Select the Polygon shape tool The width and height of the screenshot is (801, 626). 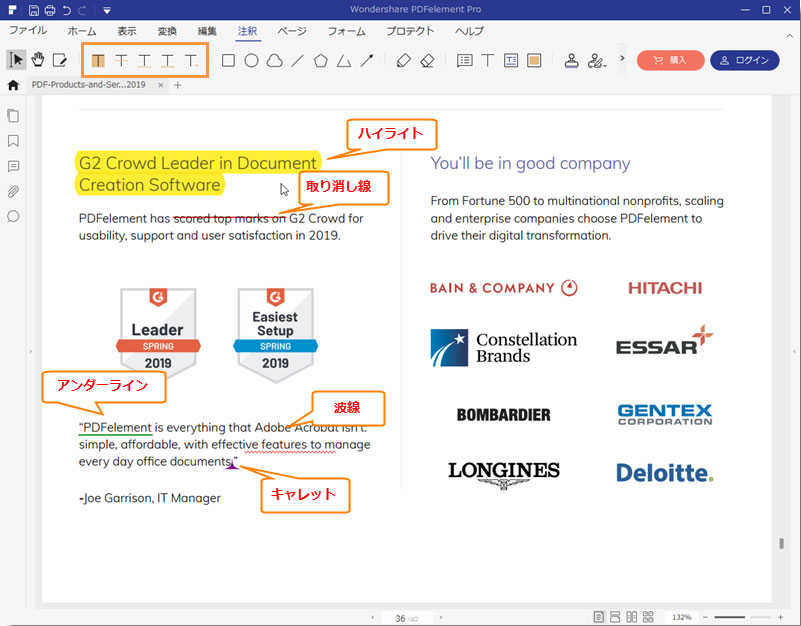(320, 61)
